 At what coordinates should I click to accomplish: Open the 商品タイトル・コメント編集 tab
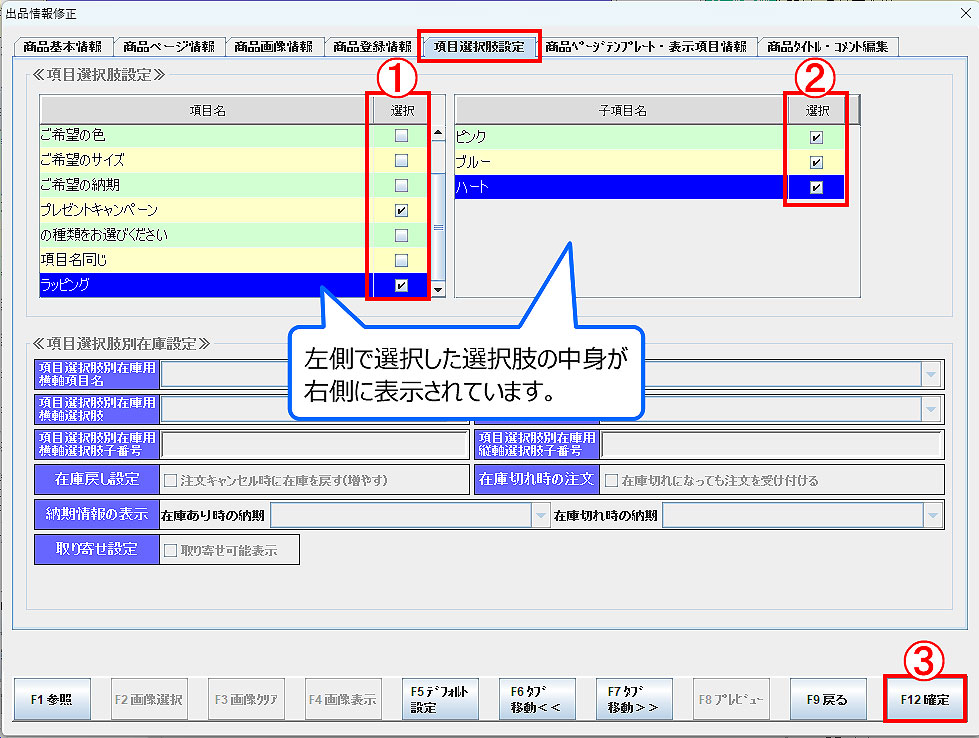[x=828, y=47]
